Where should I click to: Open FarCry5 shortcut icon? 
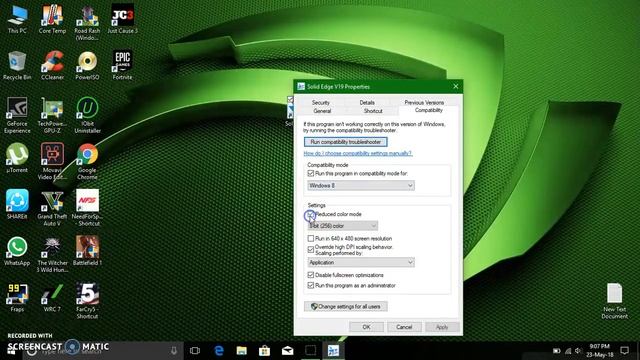(x=87, y=301)
